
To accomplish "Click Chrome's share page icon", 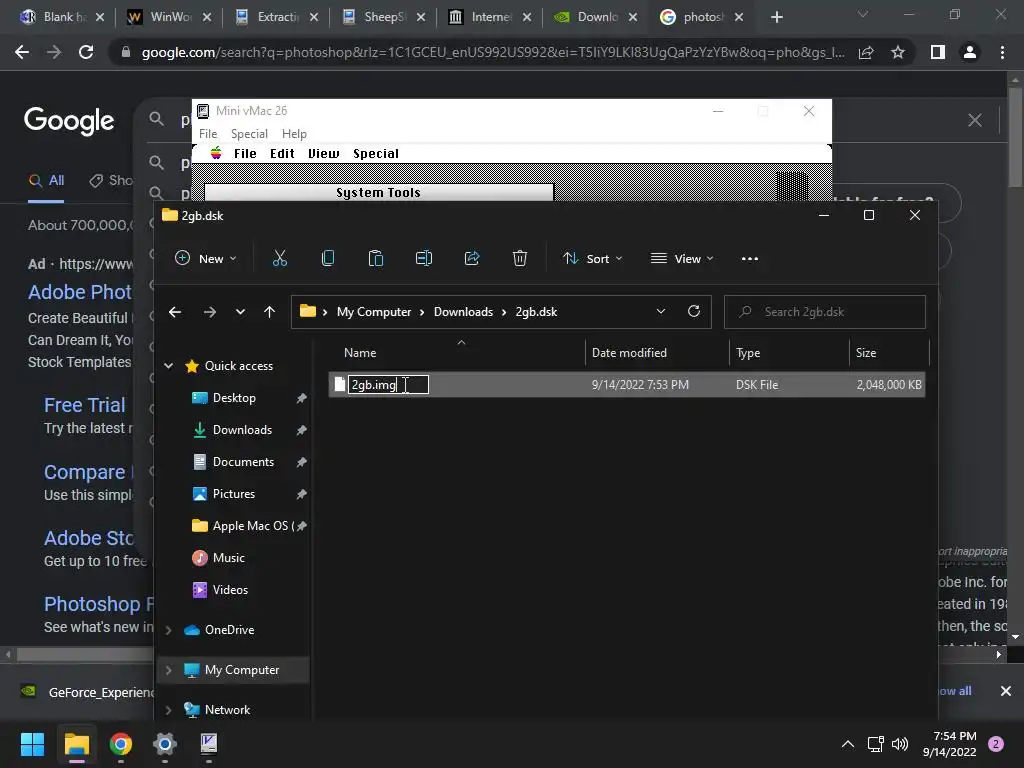I will (866, 52).
